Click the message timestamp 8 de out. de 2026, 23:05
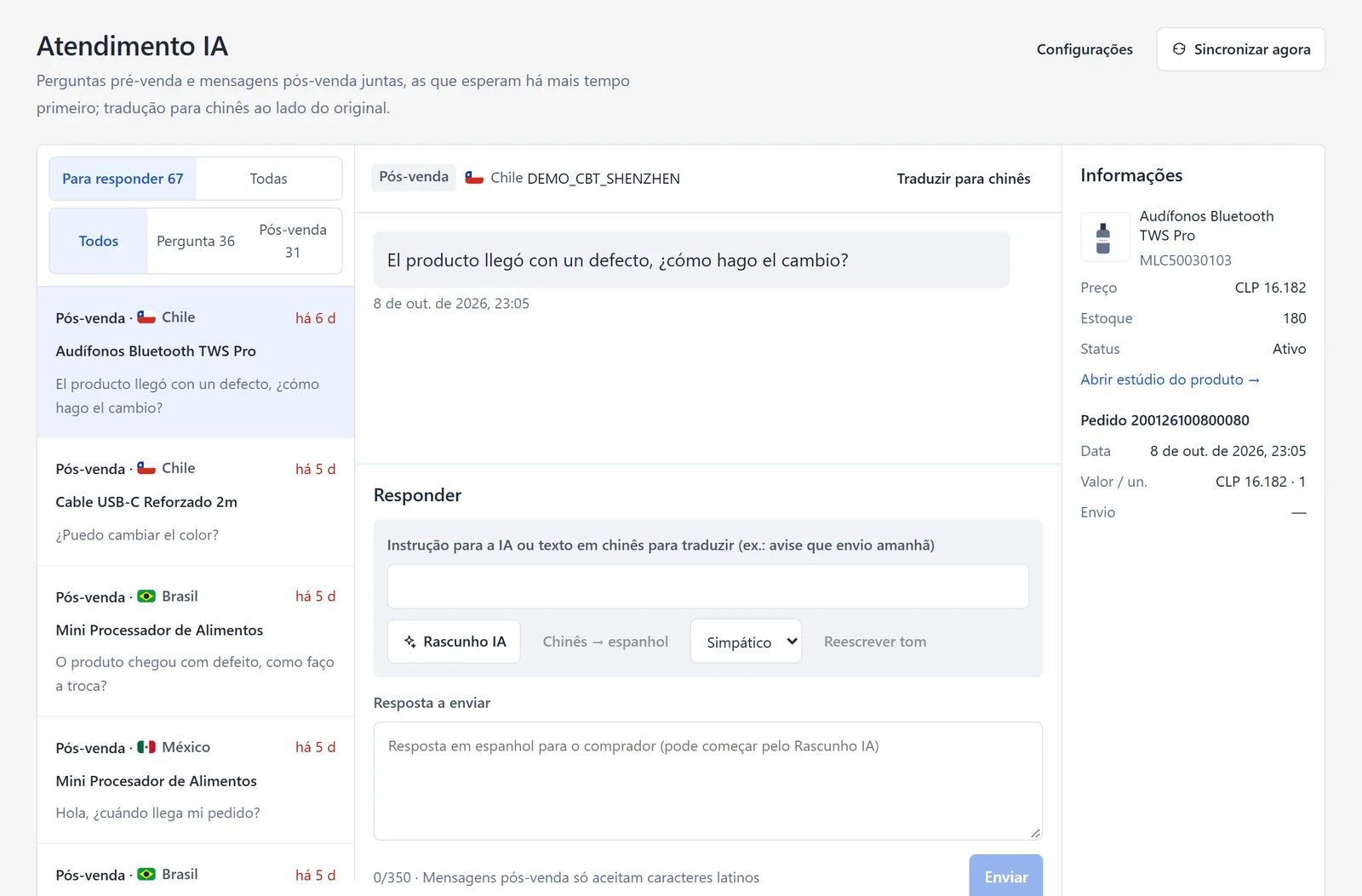The width and height of the screenshot is (1362, 896). (451, 304)
